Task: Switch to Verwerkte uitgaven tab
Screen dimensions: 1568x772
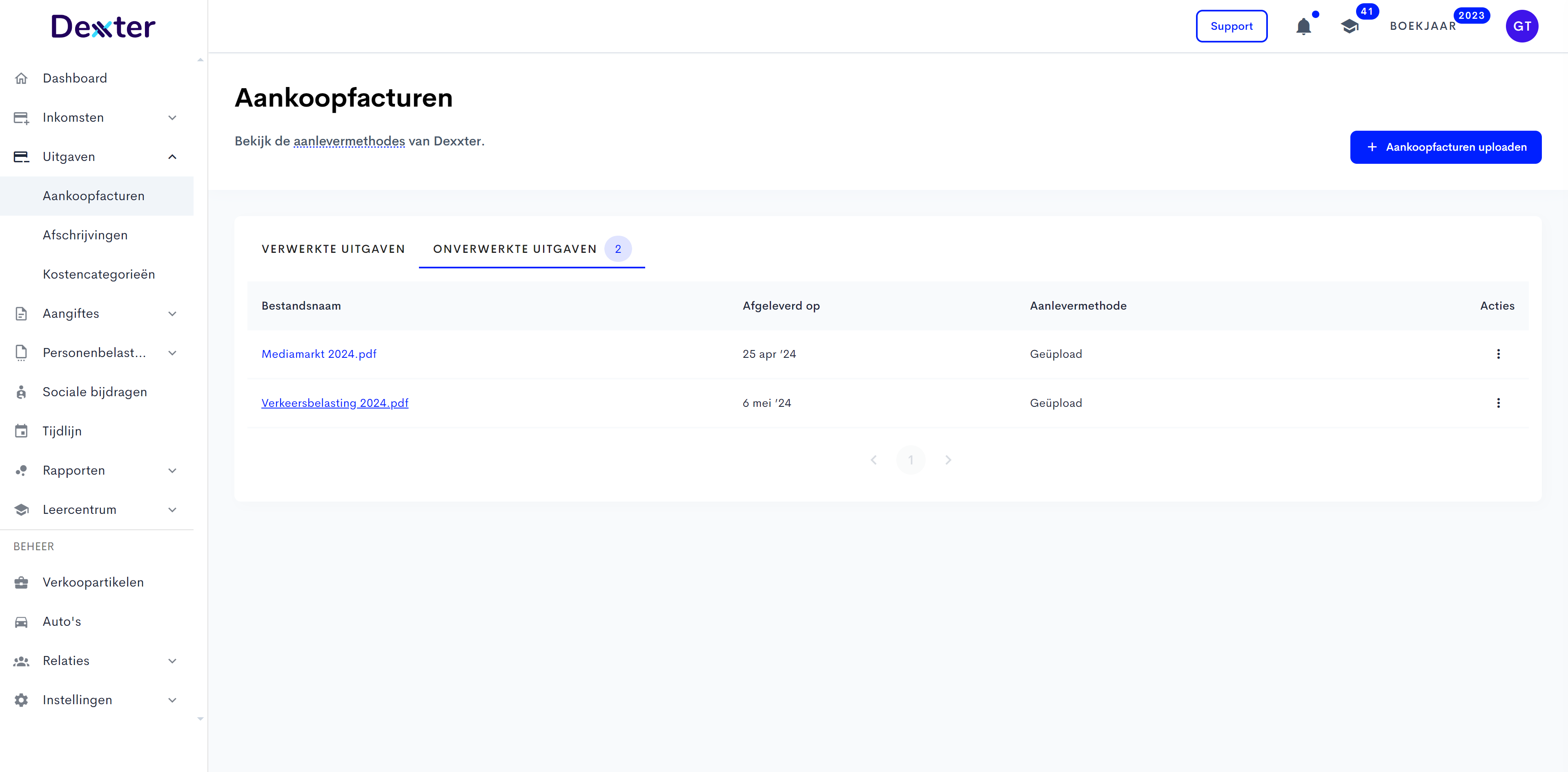Action: click(x=333, y=249)
